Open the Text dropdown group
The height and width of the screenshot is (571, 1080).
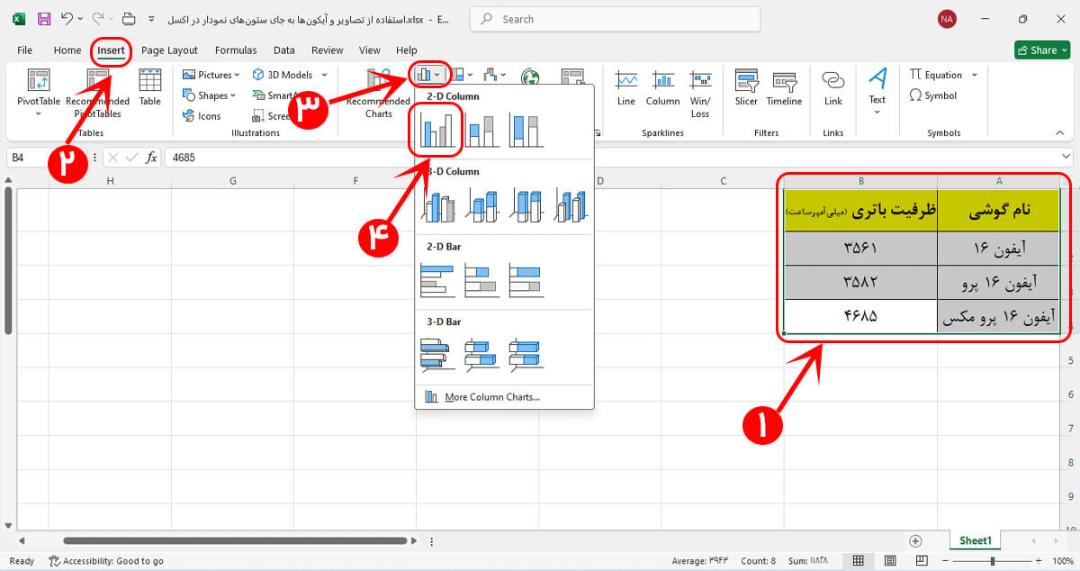(x=877, y=91)
